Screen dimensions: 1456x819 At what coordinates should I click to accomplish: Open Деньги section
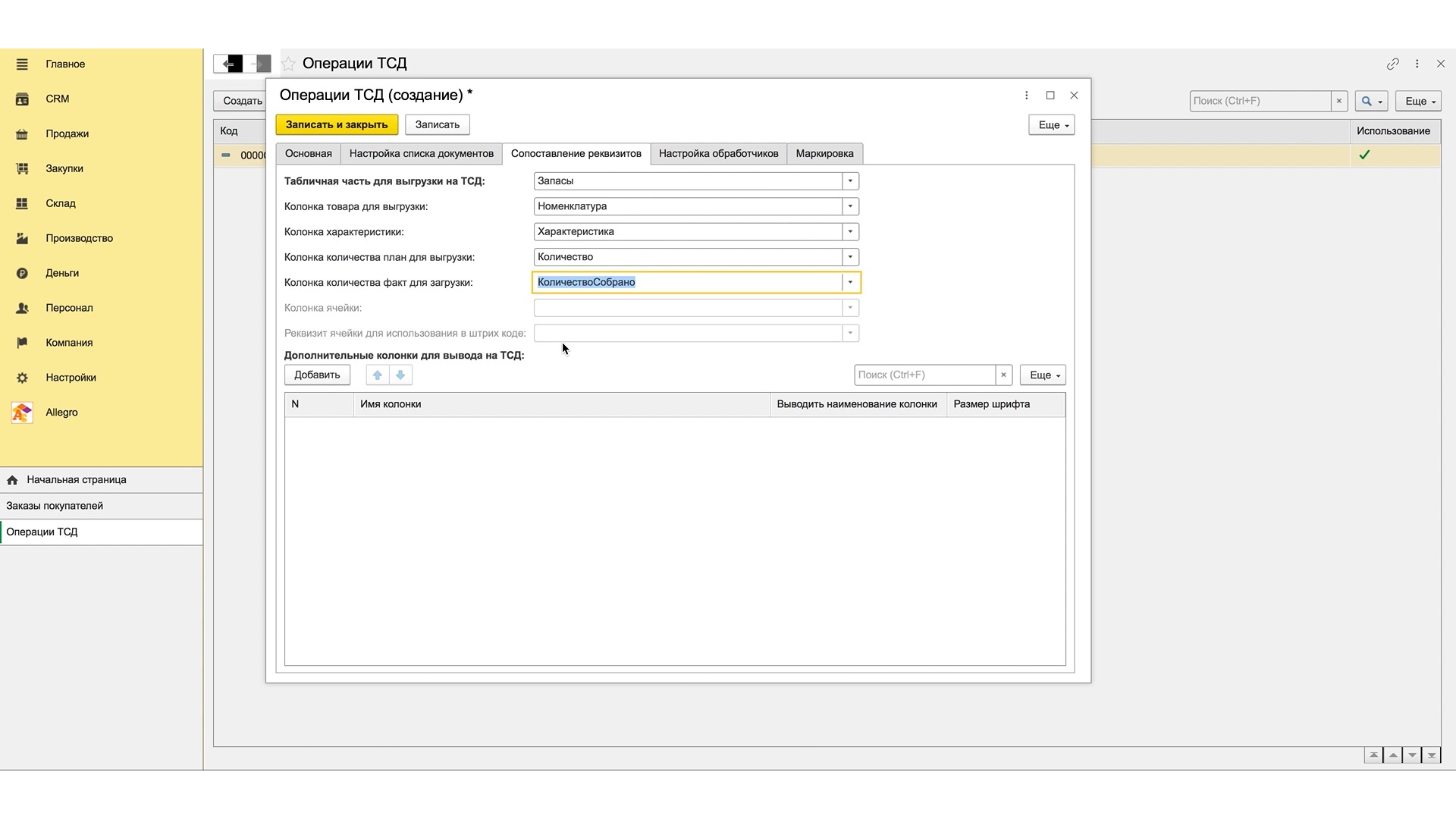click(62, 273)
